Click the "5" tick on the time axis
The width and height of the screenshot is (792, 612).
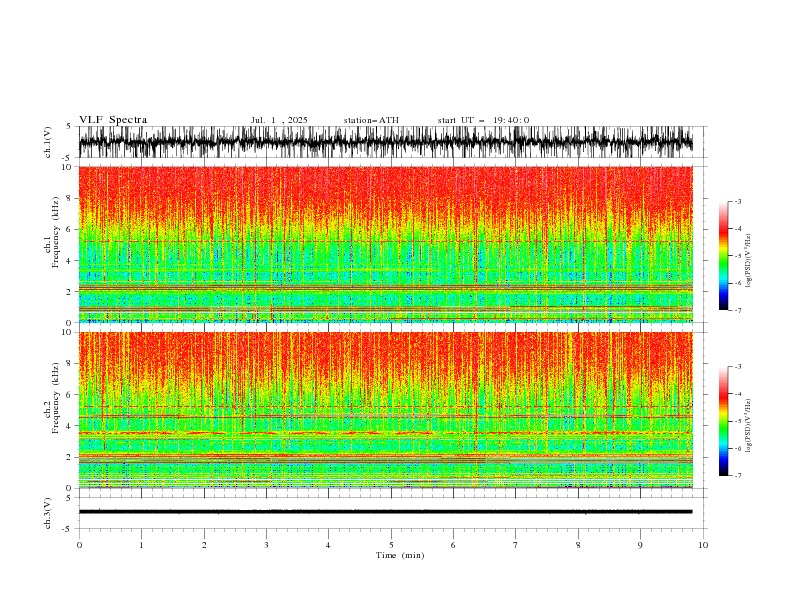point(391,545)
